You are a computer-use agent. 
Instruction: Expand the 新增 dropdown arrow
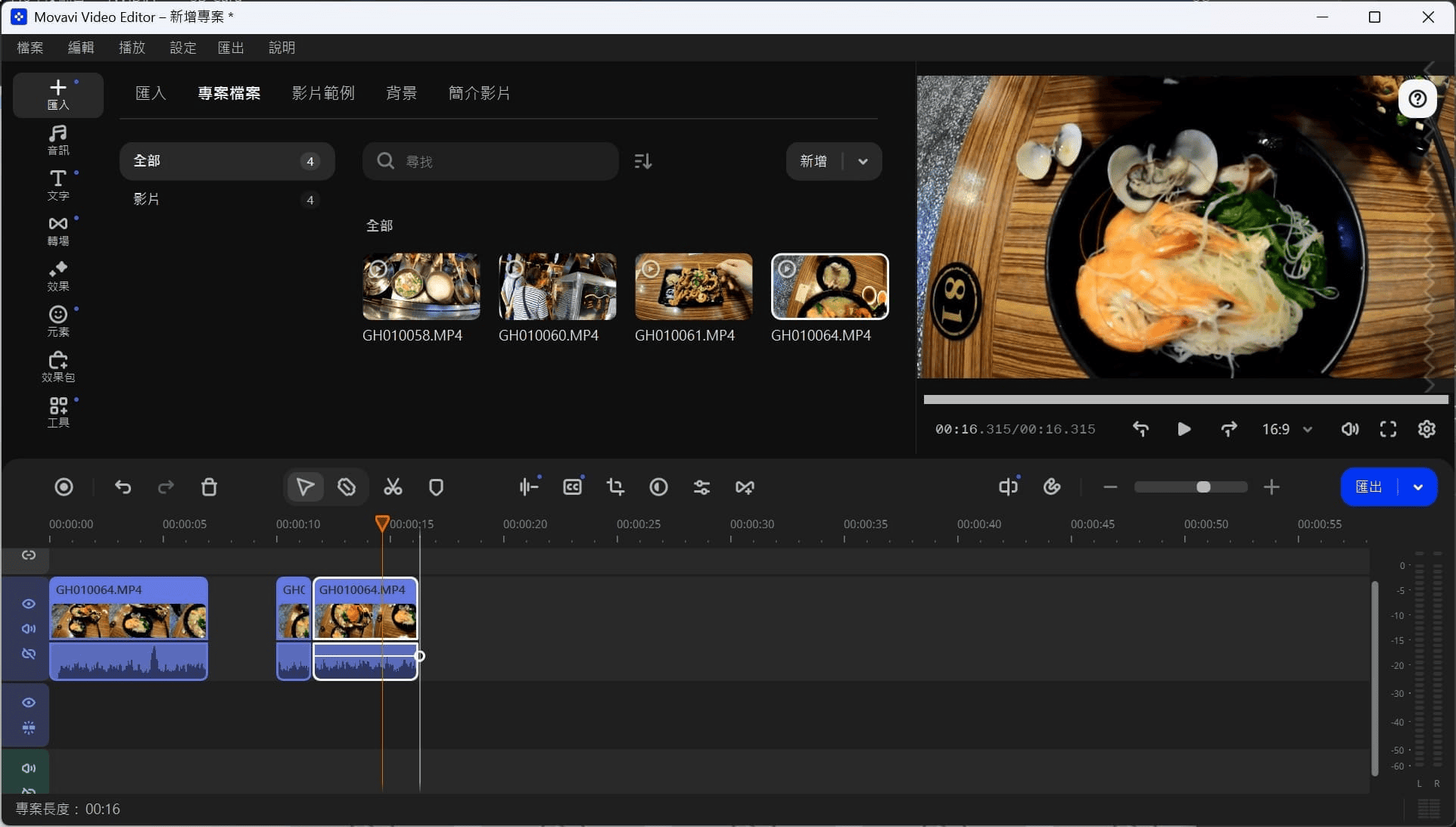point(863,161)
